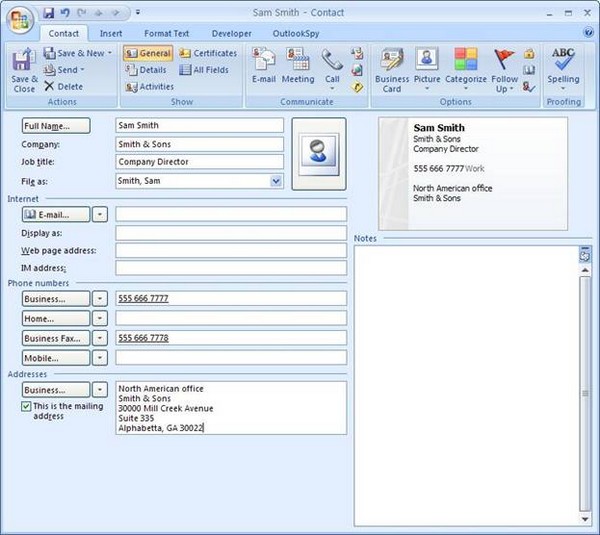Open the Categorize color menu
600x535 pixels.
466,69
